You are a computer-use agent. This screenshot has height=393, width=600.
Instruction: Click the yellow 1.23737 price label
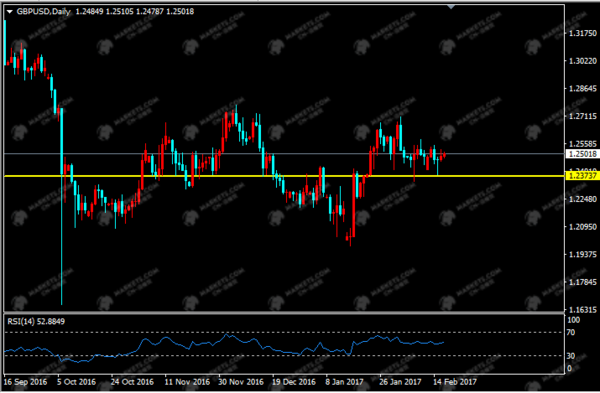pyautogui.click(x=582, y=176)
